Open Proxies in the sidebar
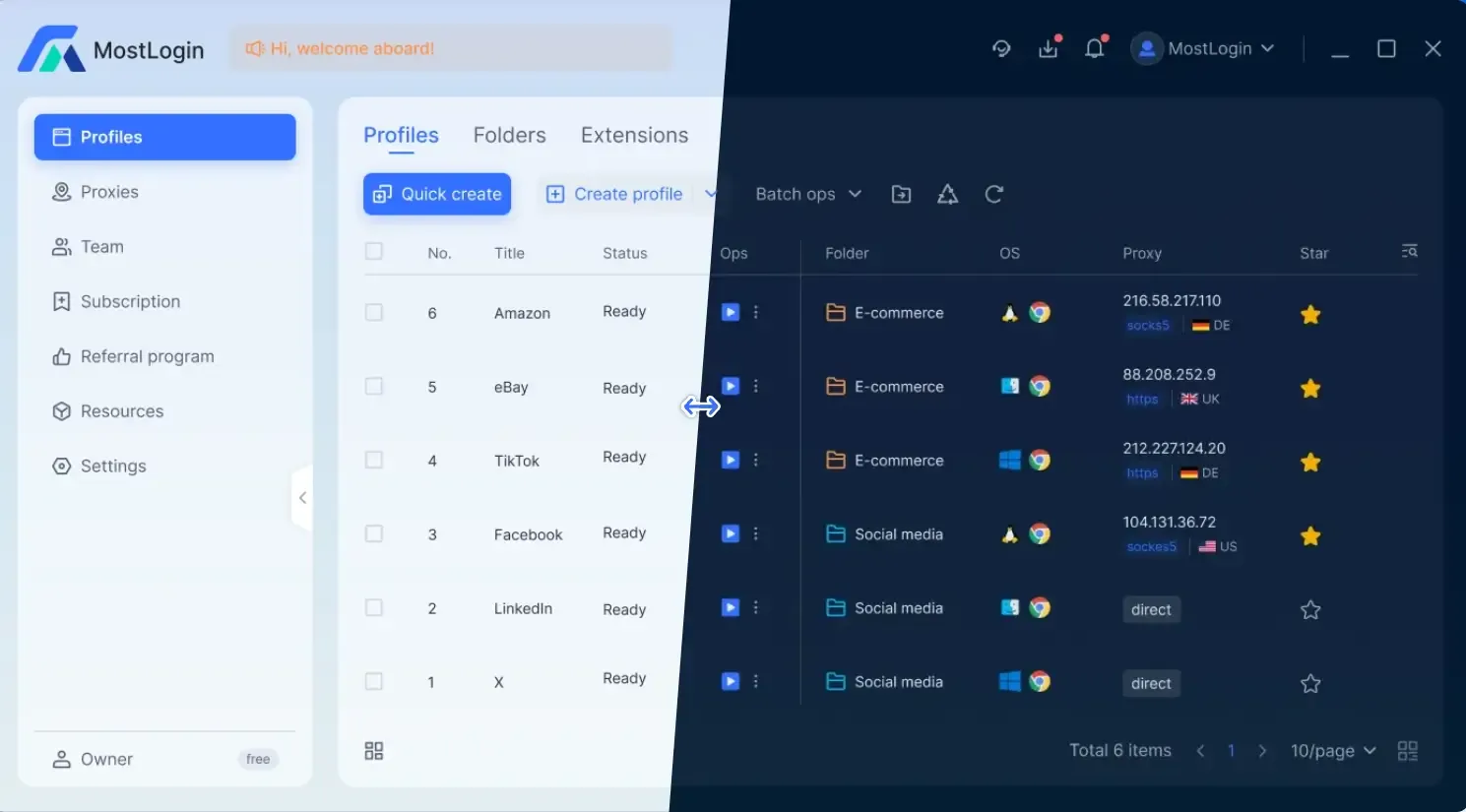 108,192
